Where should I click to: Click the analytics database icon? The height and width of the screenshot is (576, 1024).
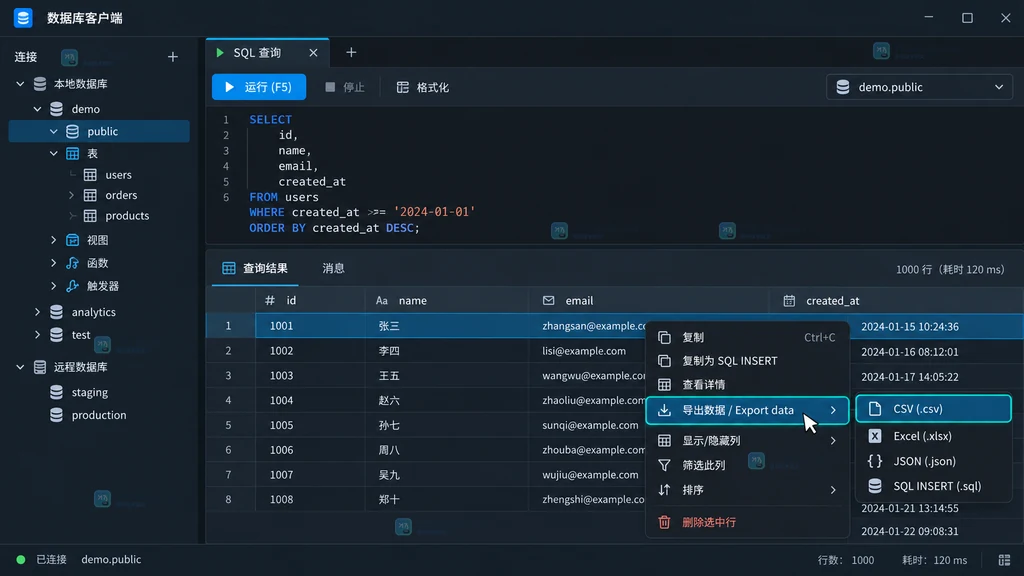click(x=57, y=312)
